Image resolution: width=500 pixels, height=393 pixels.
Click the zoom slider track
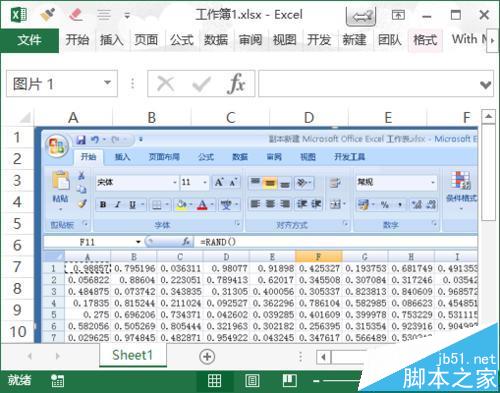coord(342,381)
